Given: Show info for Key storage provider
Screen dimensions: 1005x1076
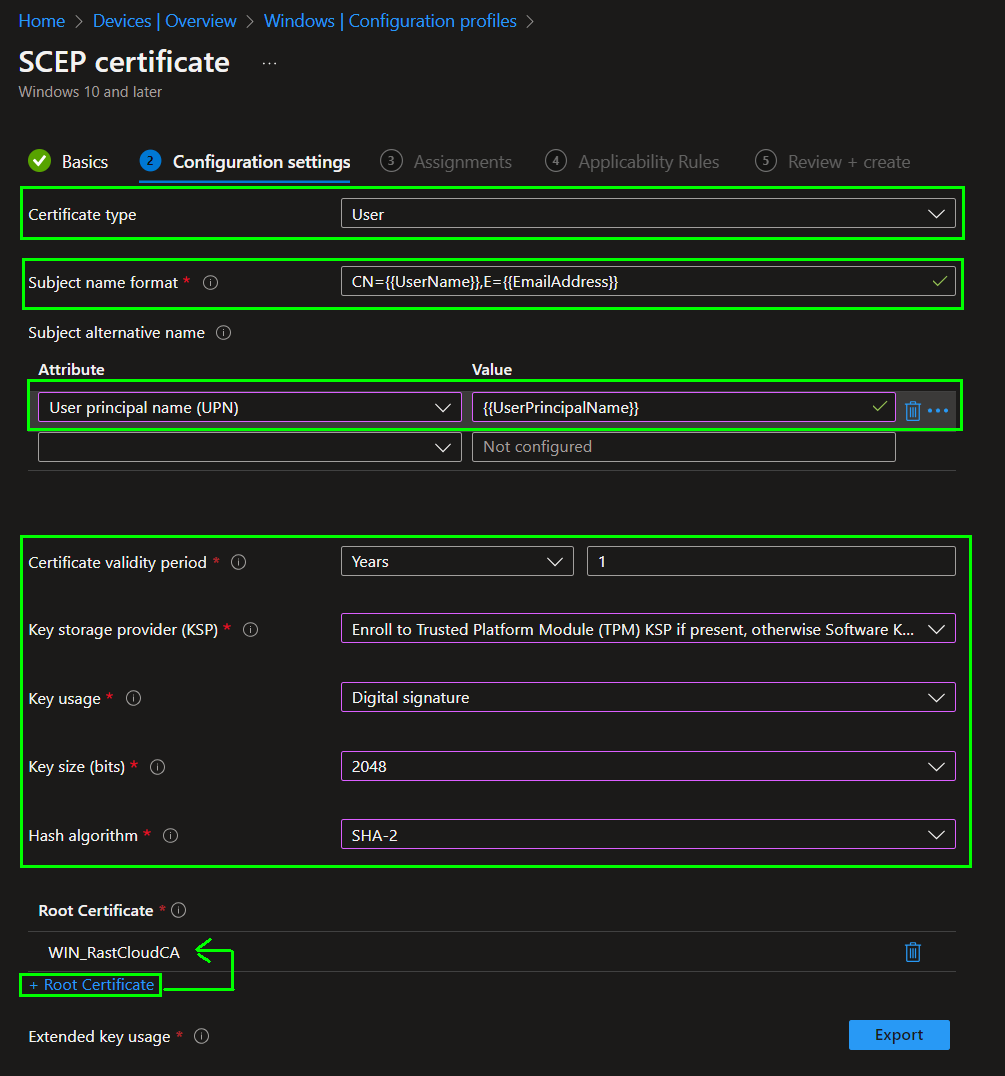Looking at the screenshot, I should (x=251, y=630).
